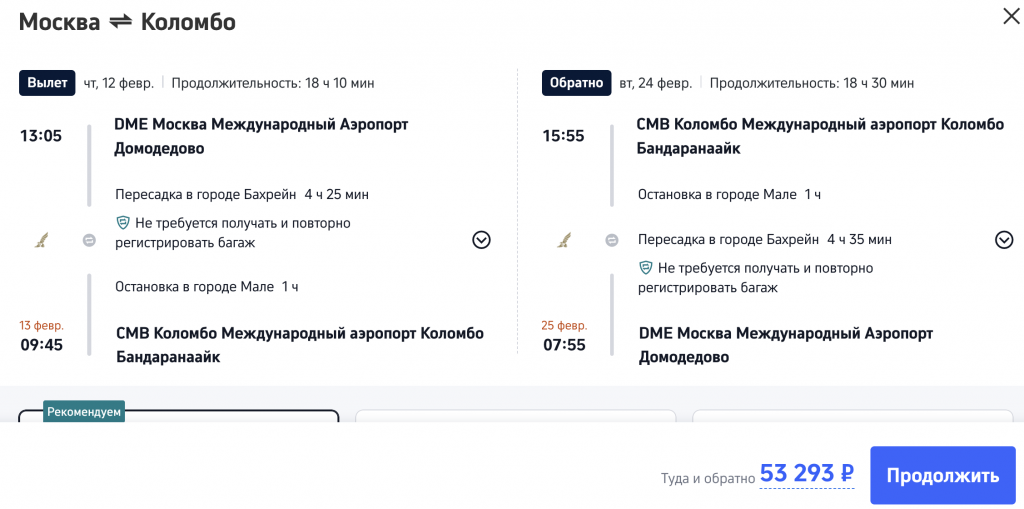1024x509 pixels.
Task: Select the middle fare card
Action: (x=515, y=416)
